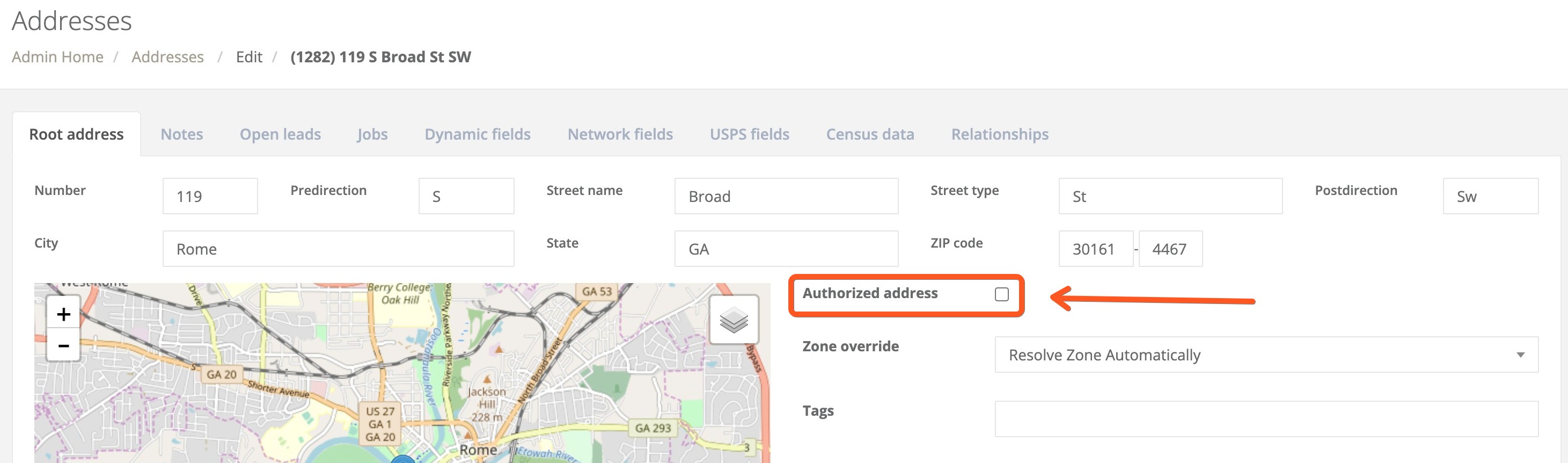The width and height of the screenshot is (1568, 463).
Task: Click the map zoom in plus button
Action: pos(63,314)
